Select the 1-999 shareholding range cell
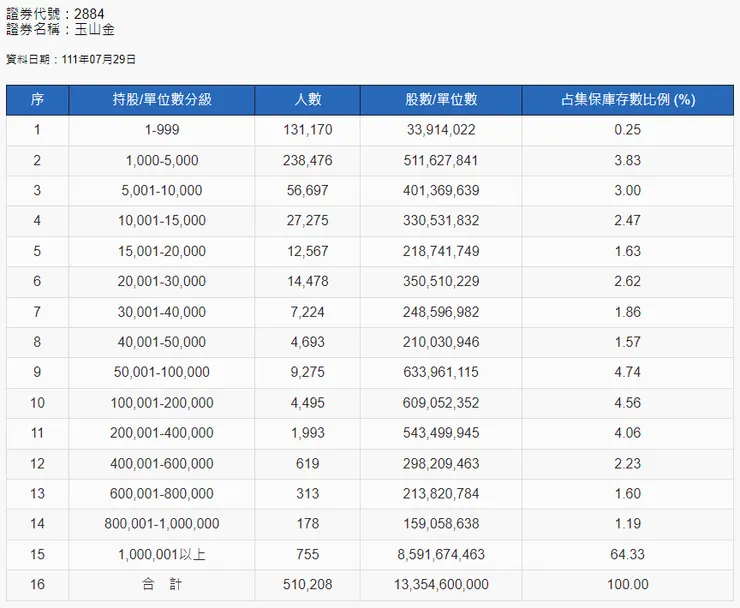 point(162,130)
